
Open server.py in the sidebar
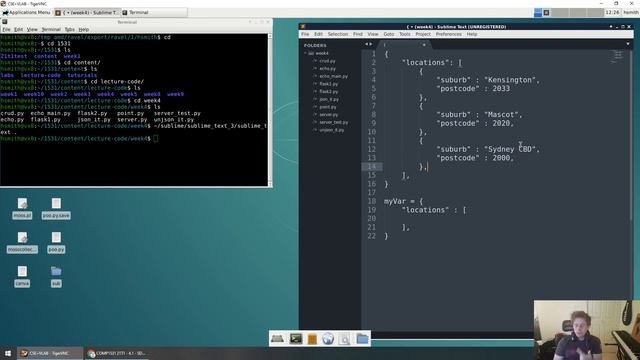[x=329, y=115]
